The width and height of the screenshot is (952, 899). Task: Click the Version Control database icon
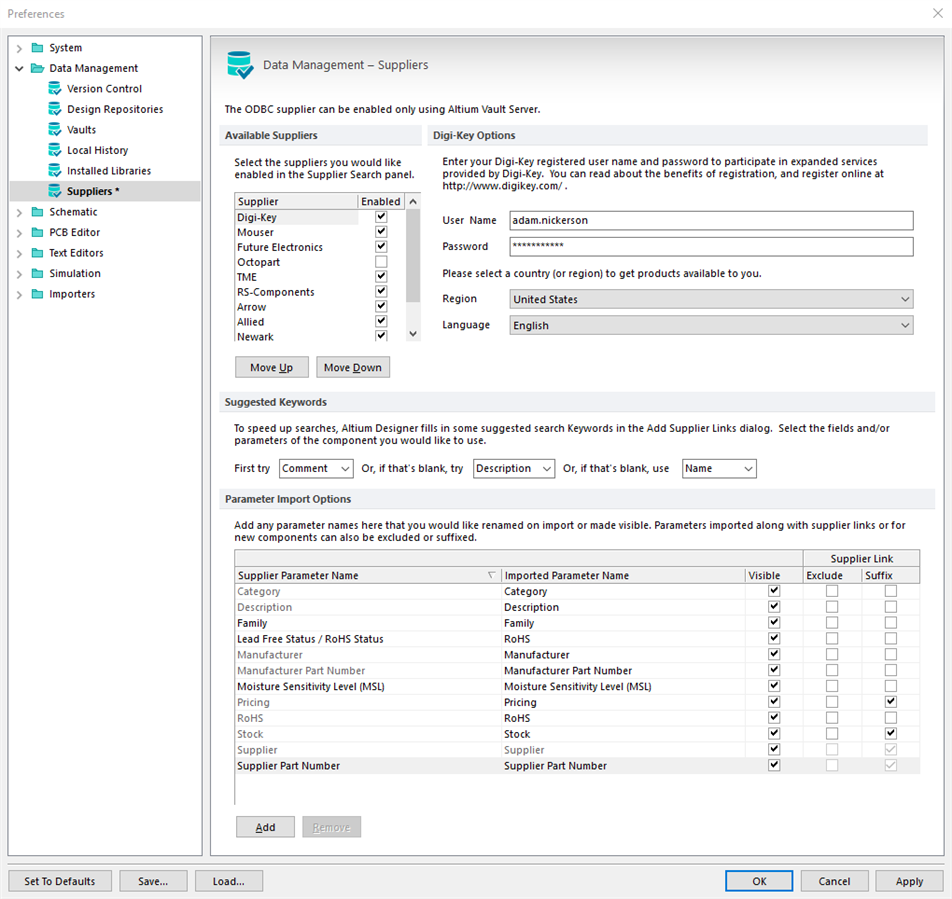point(55,89)
